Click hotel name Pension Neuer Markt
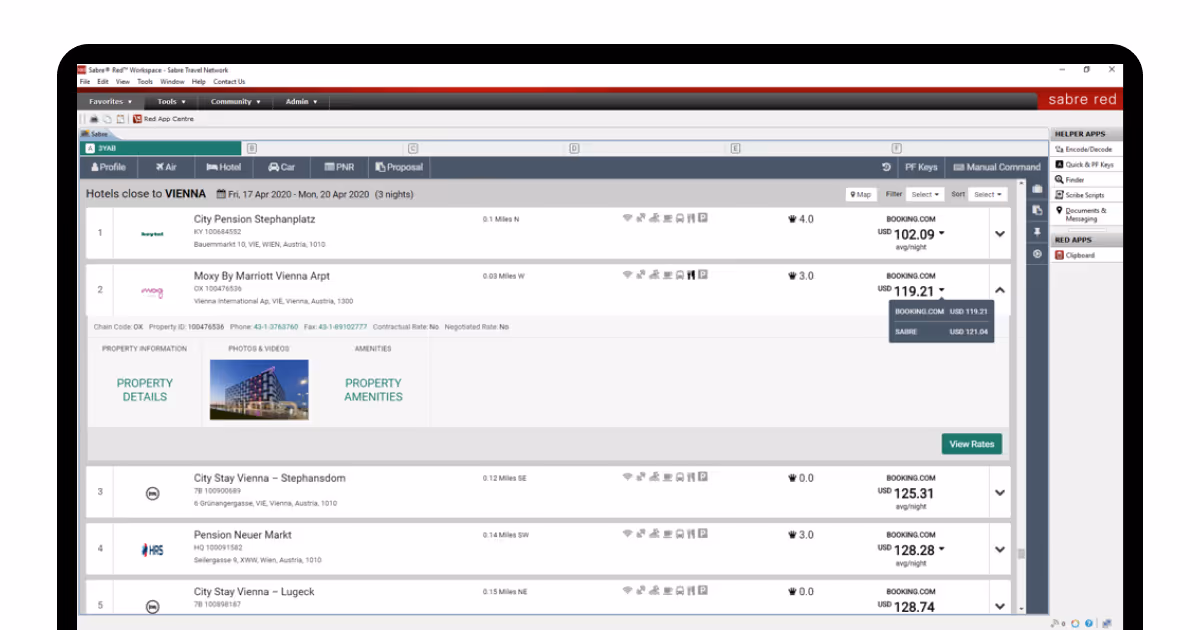 [243, 535]
